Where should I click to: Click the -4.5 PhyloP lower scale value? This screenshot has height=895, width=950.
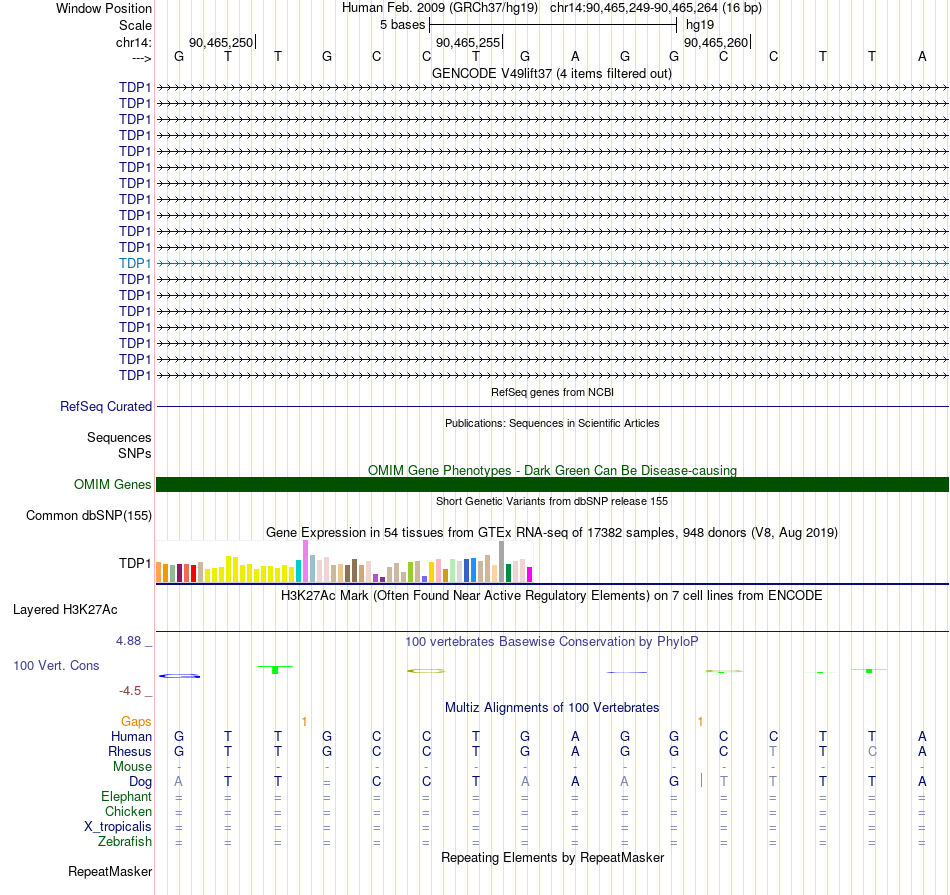click(x=130, y=690)
